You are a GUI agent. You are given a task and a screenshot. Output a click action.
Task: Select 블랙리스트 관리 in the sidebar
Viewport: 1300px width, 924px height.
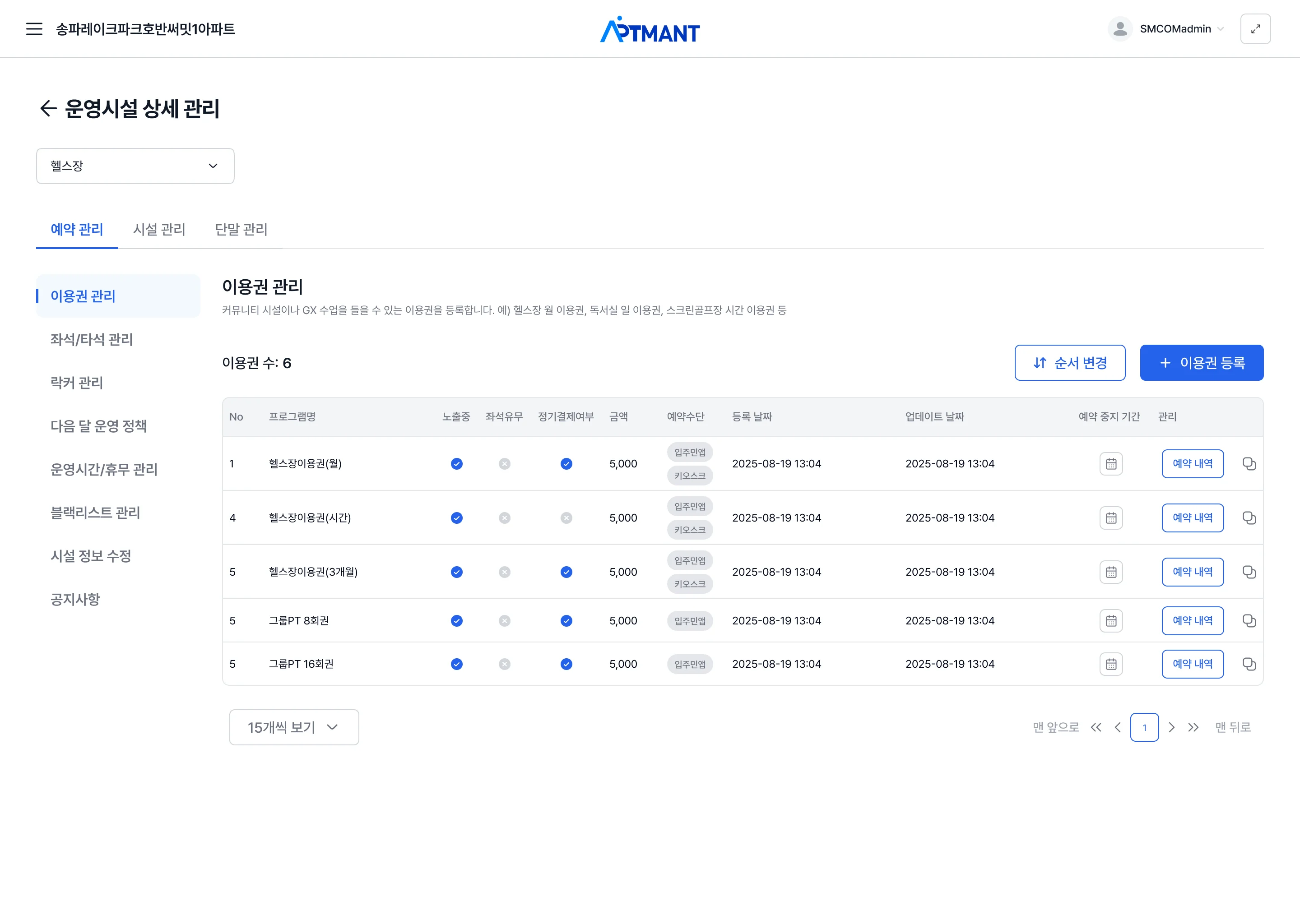95,513
